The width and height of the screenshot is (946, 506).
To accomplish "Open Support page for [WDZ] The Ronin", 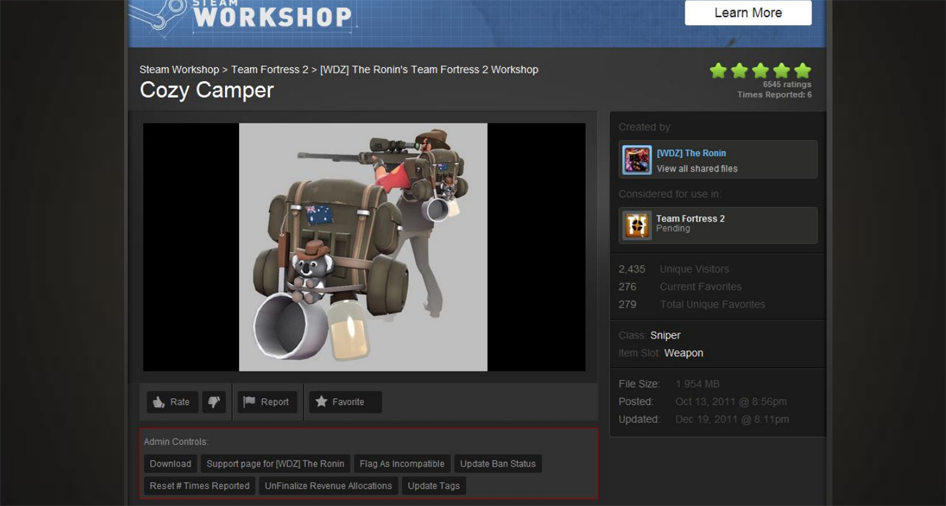I will coord(275,464).
